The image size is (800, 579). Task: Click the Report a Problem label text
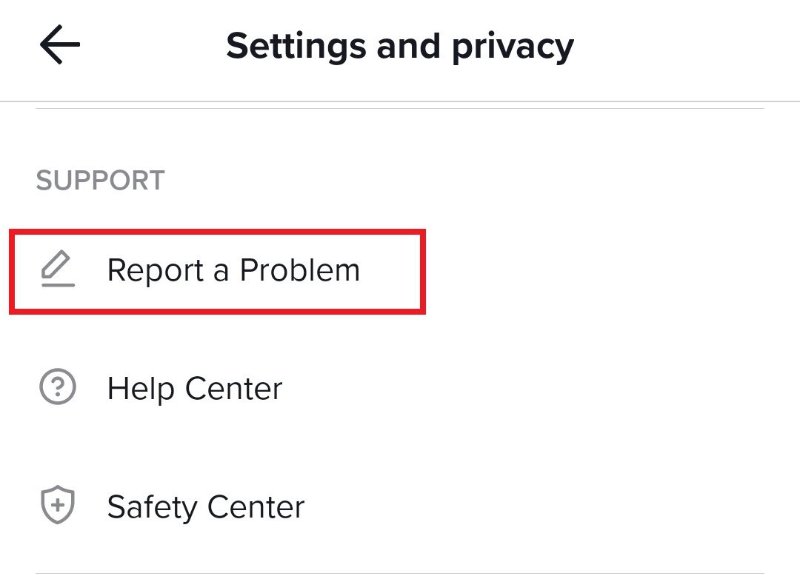pos(234,269)
